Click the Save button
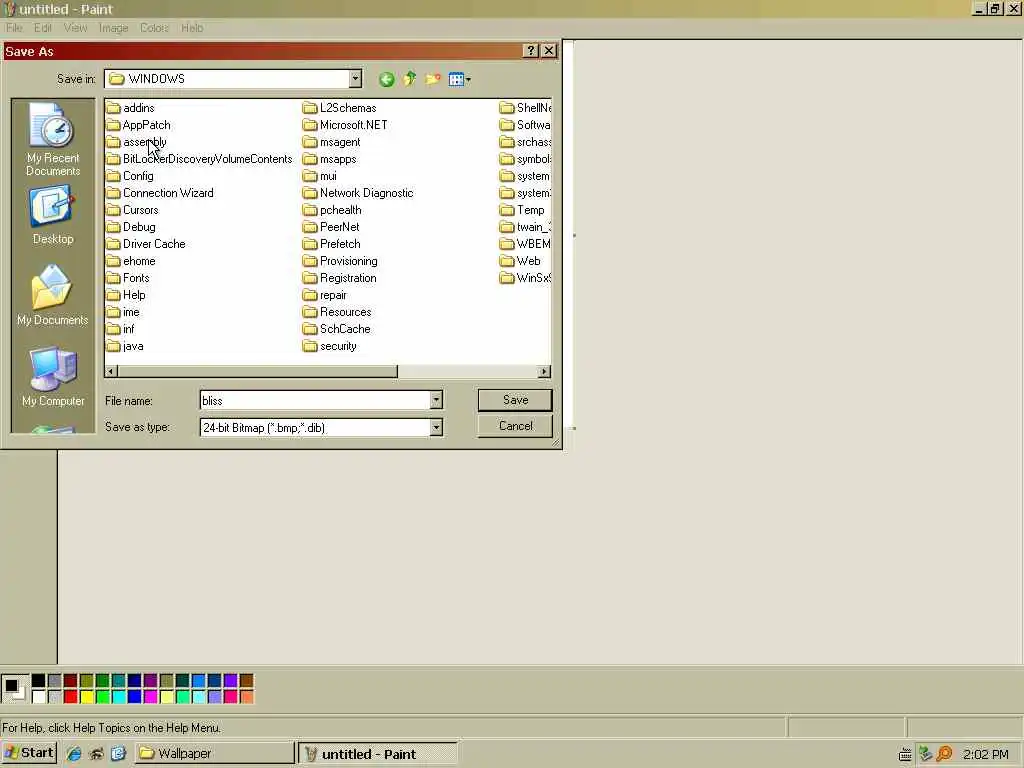The height and width of the screenshot is (768, 1024). coord(515,400)
